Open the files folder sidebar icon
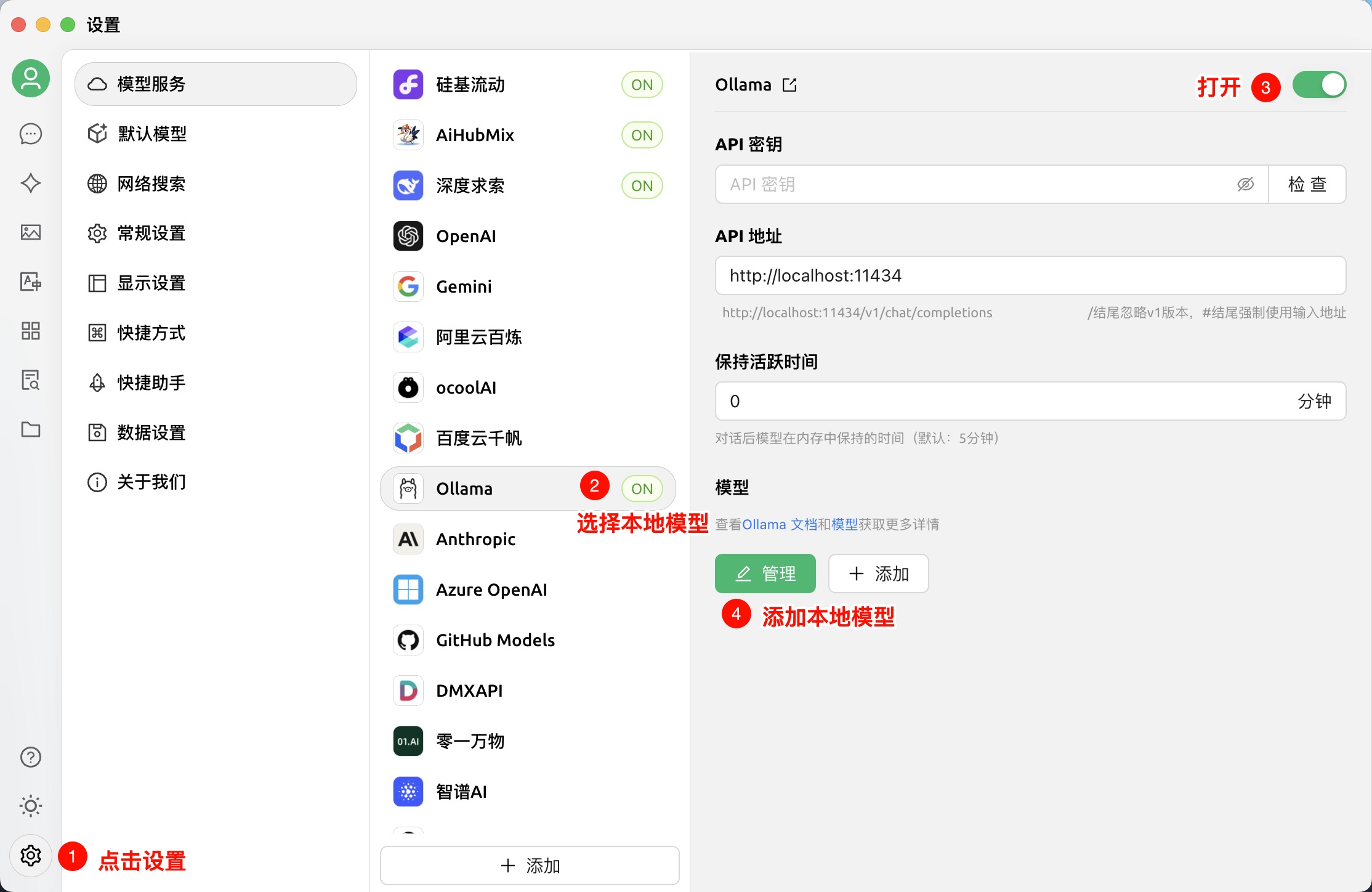 31,429
